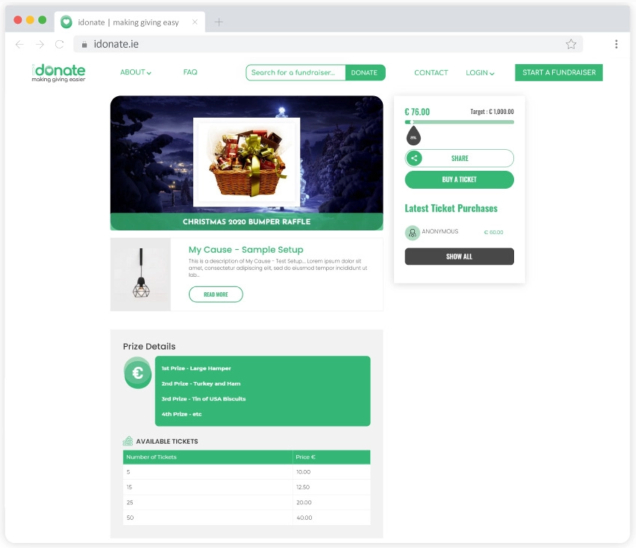
Task: Click the euro coin icon in Prize Details
Action: click(138, 373)
